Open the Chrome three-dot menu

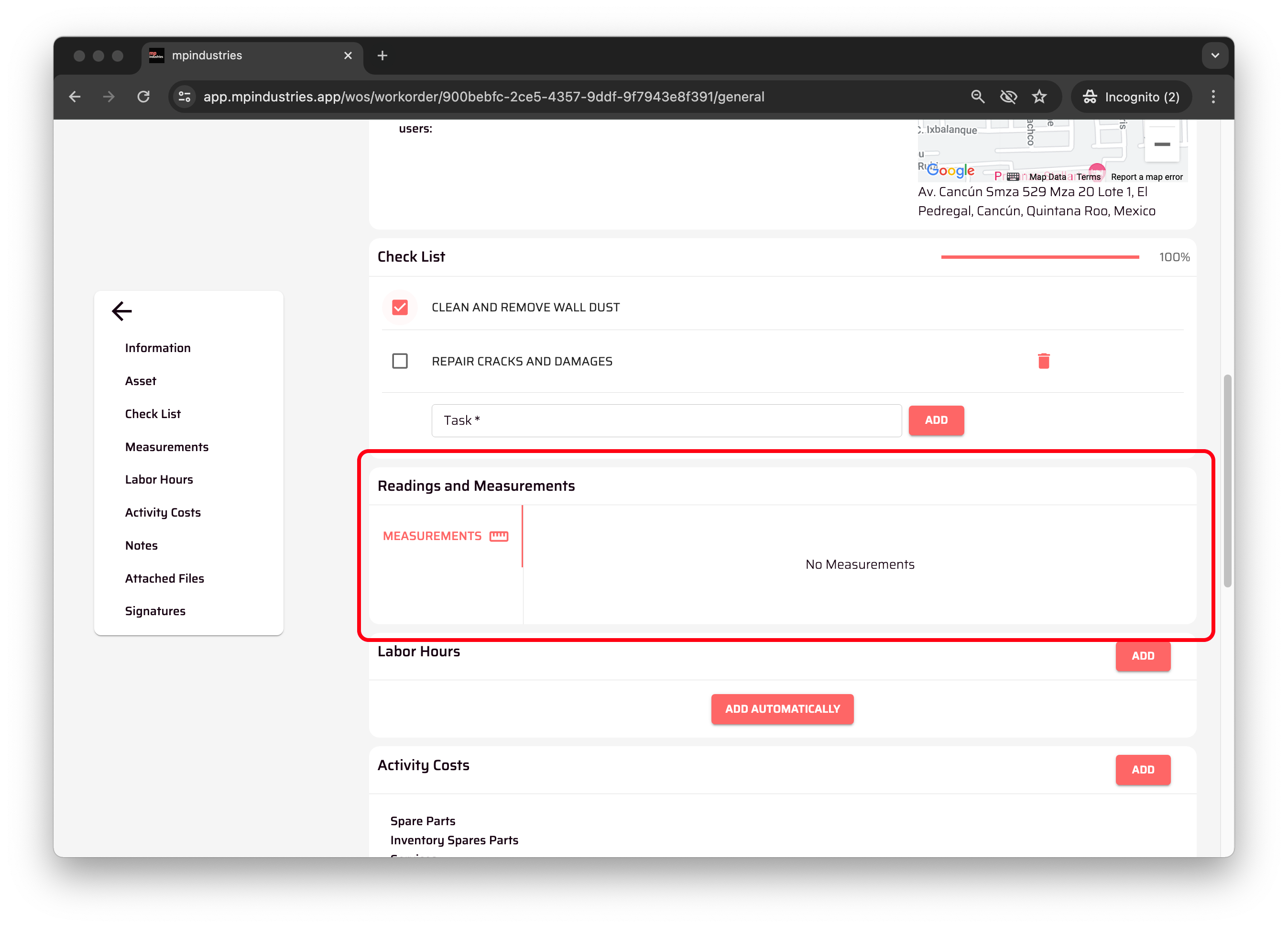1213,97
